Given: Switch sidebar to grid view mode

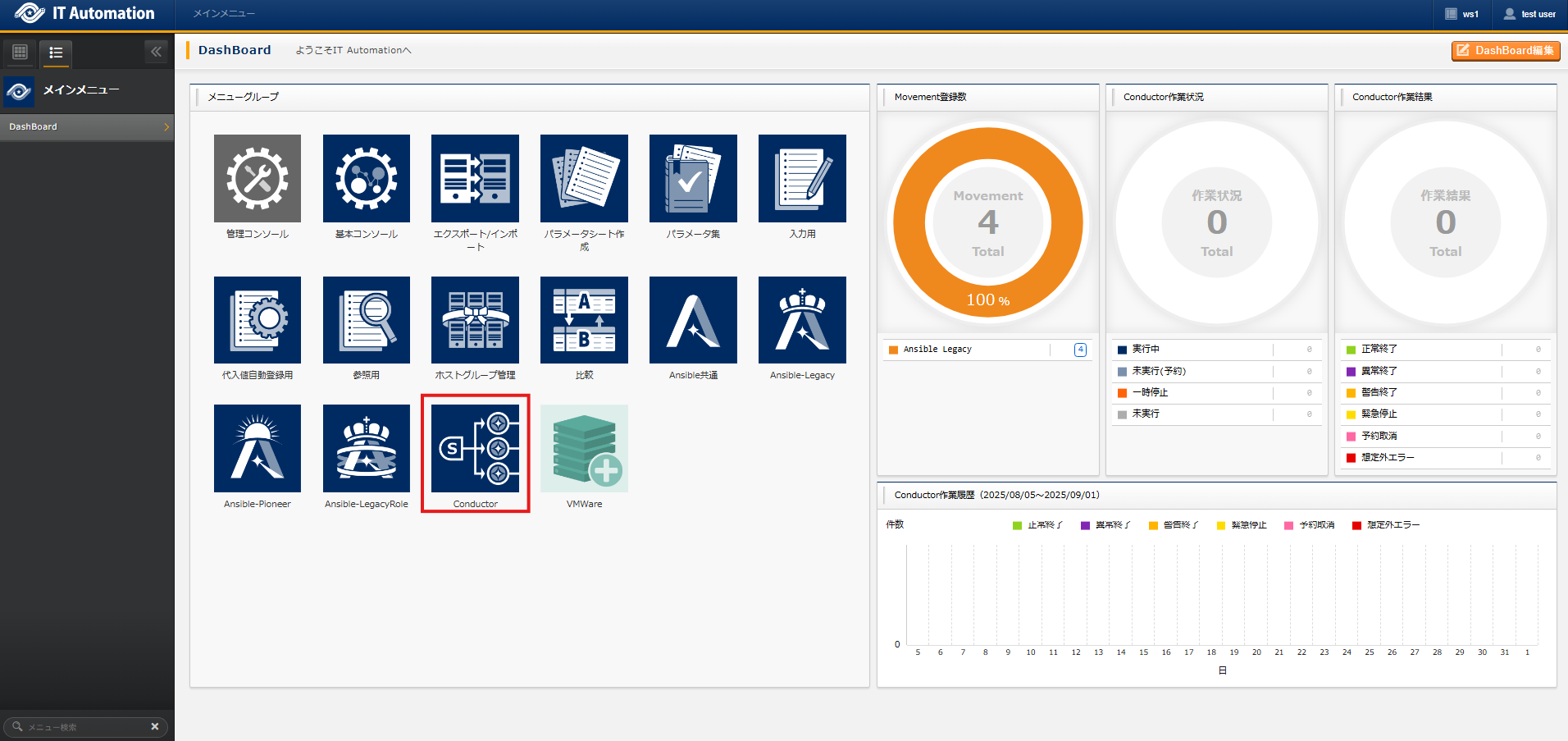Looking at the screenshot, I should pyautogui.click(x=21, y=53).
